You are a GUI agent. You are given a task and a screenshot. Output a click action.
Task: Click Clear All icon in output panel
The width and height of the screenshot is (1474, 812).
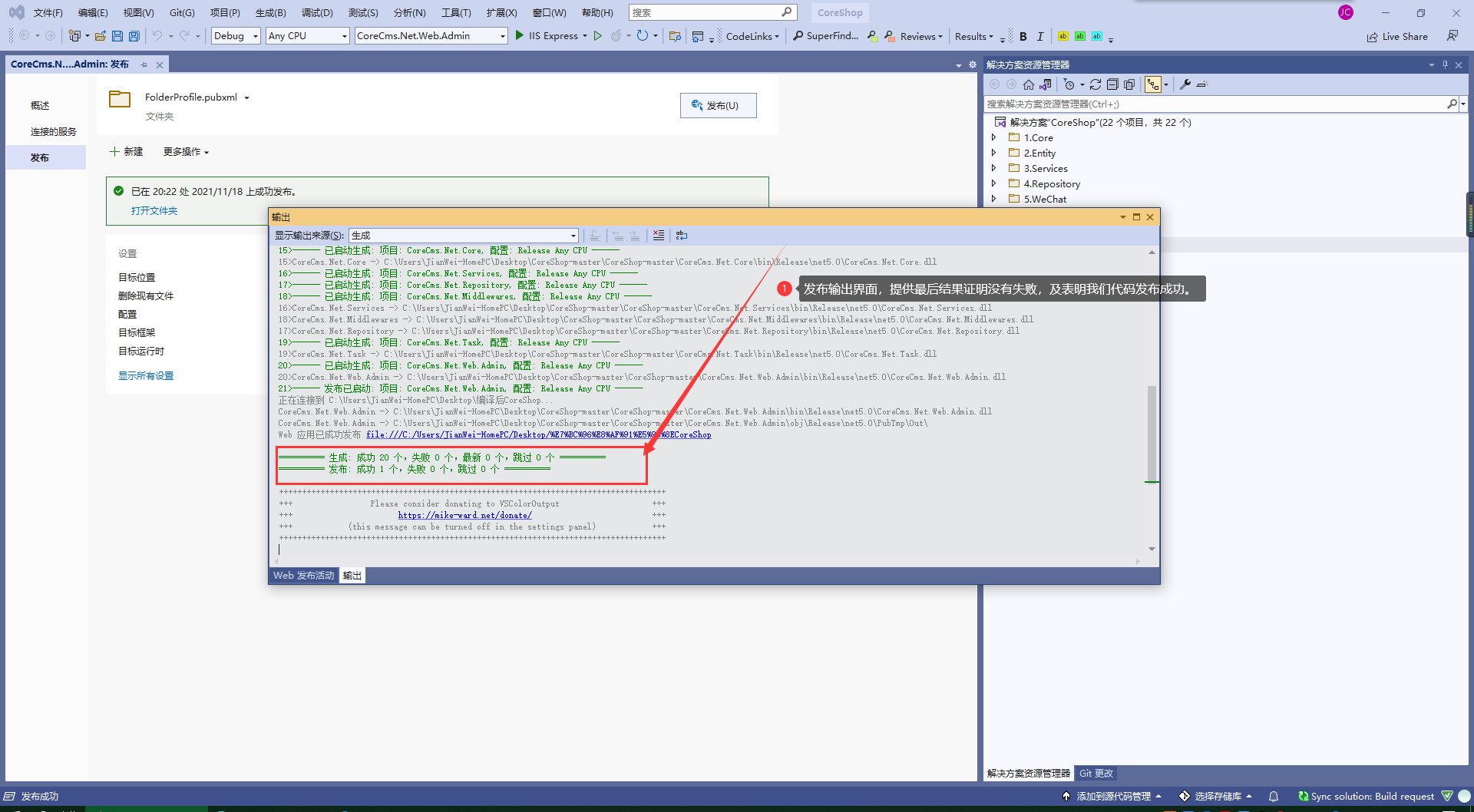tap(659, 236)
